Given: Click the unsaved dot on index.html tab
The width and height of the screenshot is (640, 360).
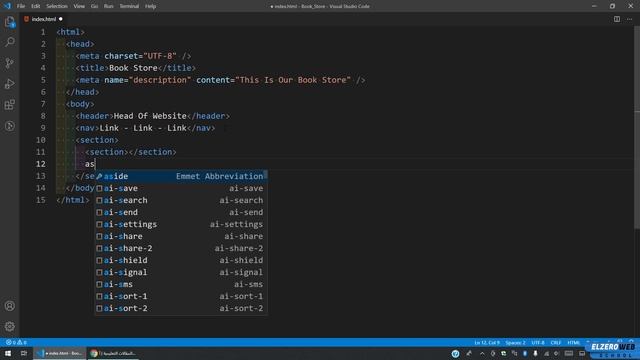Looking at the screenshot, I should pos(61,19).
